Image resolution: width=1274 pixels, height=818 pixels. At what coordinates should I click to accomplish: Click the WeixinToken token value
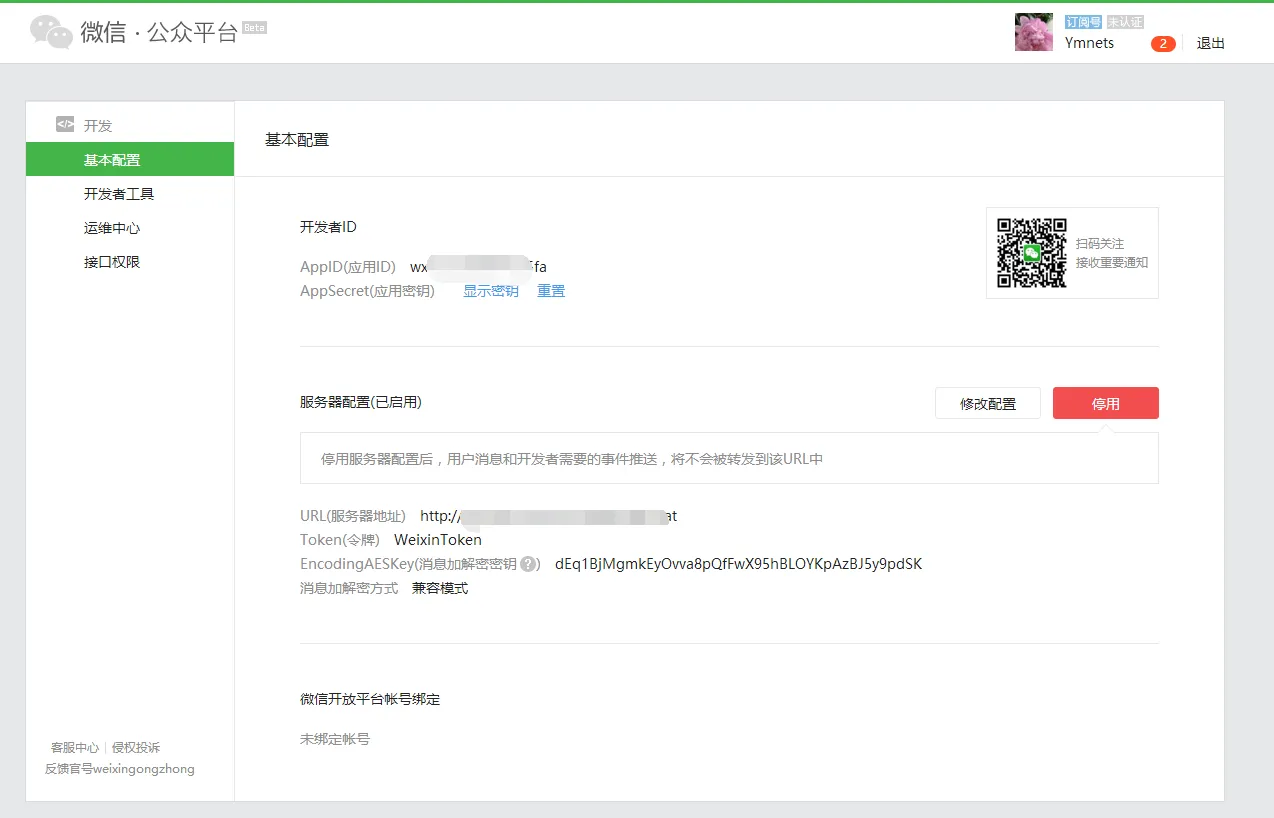pyautogui.click(x=438, y=540)
